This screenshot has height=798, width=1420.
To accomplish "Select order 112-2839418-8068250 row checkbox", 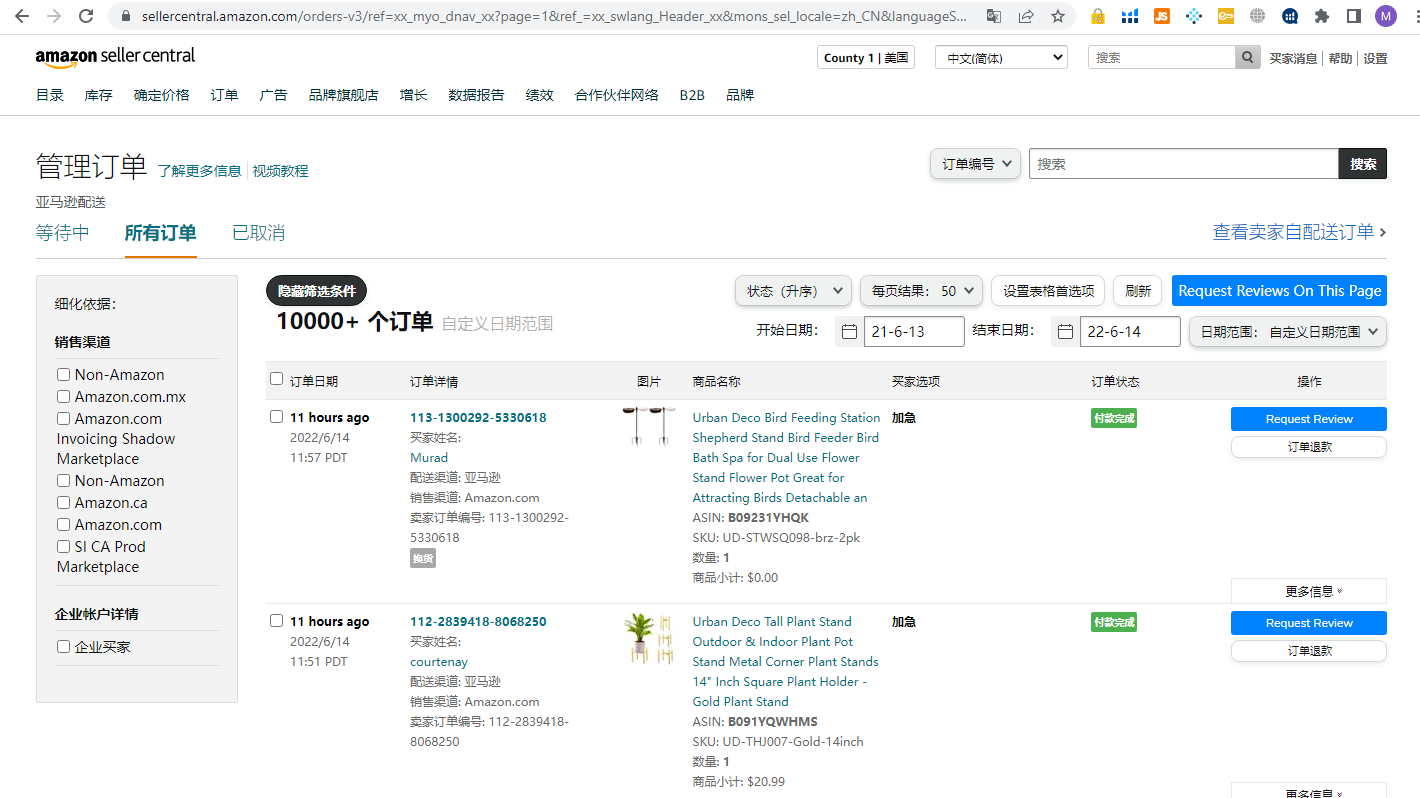I will [x=277, y=621].
